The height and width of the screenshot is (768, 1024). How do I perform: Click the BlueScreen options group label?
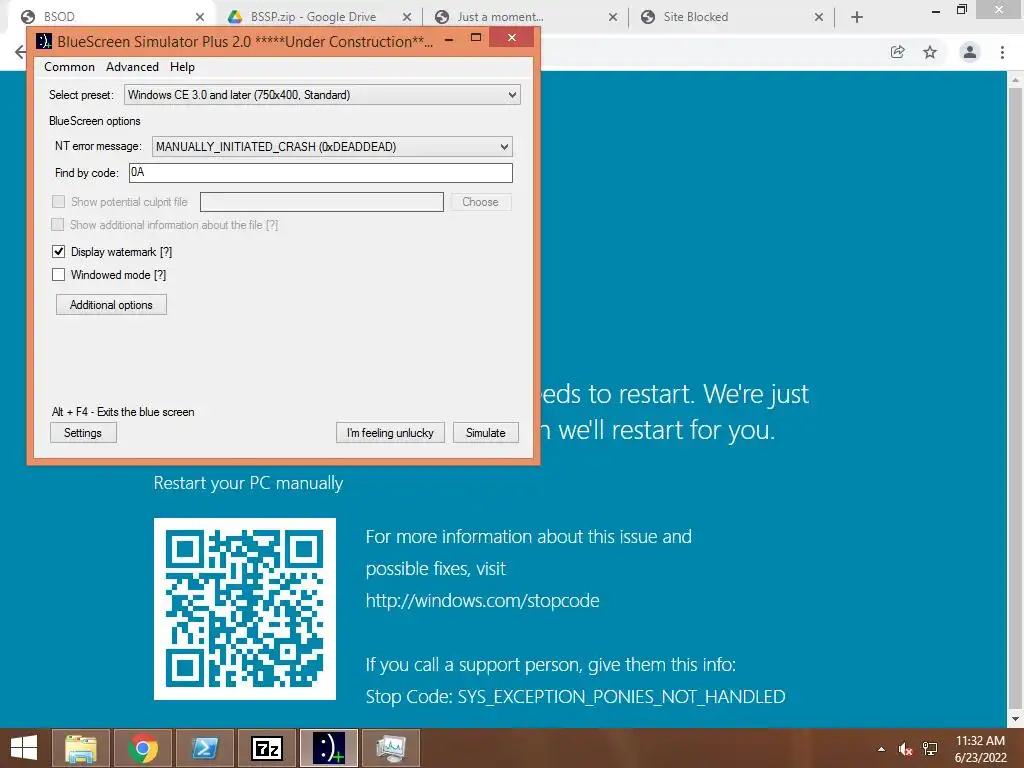click(x=95, y=121)
